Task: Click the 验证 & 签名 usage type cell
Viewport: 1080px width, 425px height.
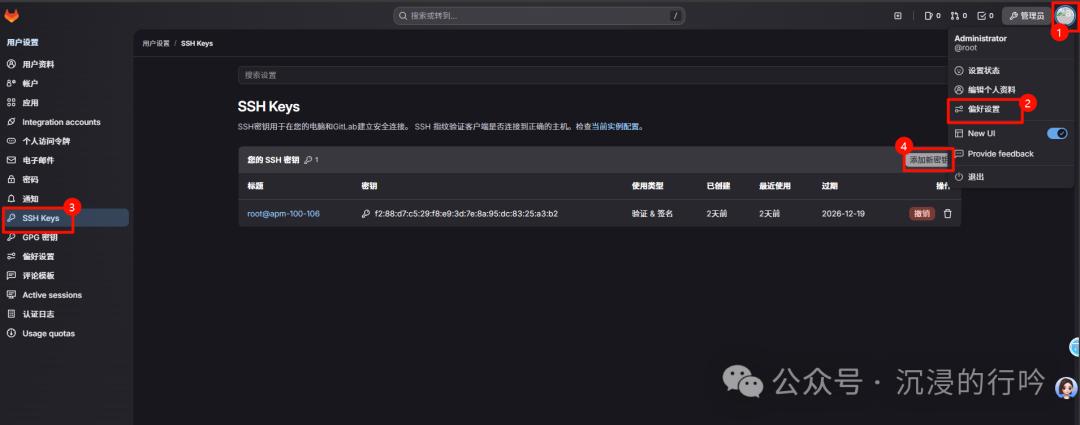Action: coord(652,214)
